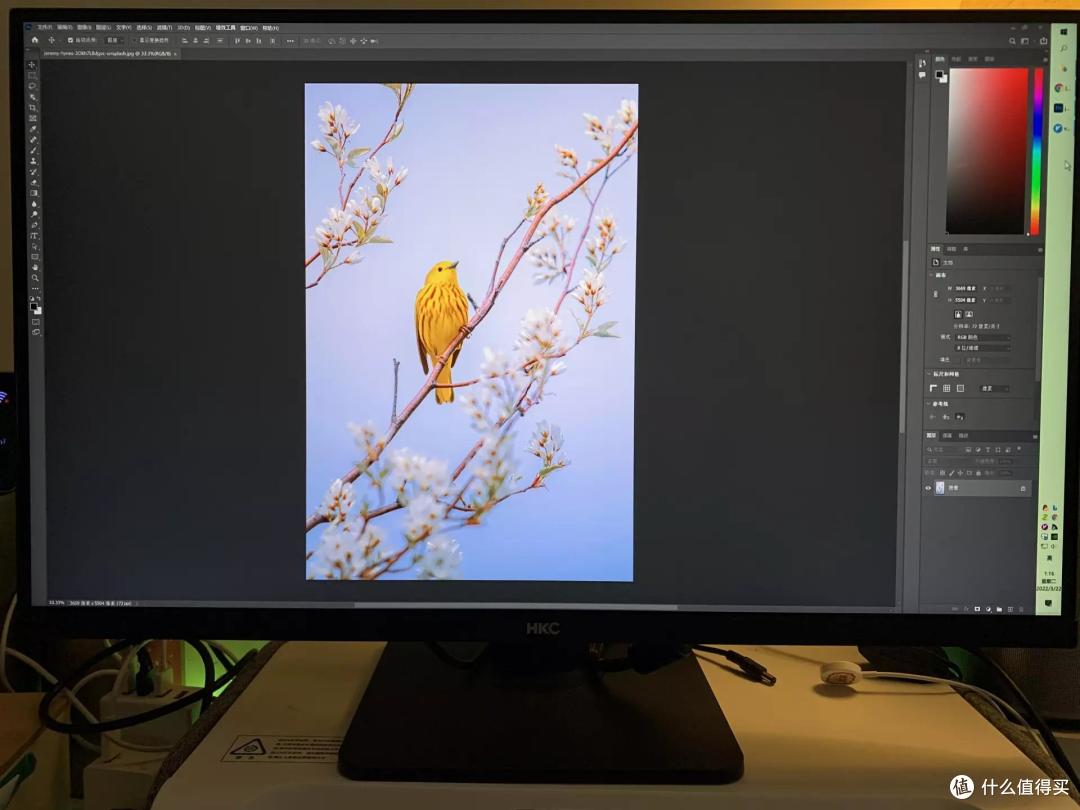Open the 增效工具 menu
This screenshot has height=810, width=1080.
pyautogui.click(x=226, y=28)
